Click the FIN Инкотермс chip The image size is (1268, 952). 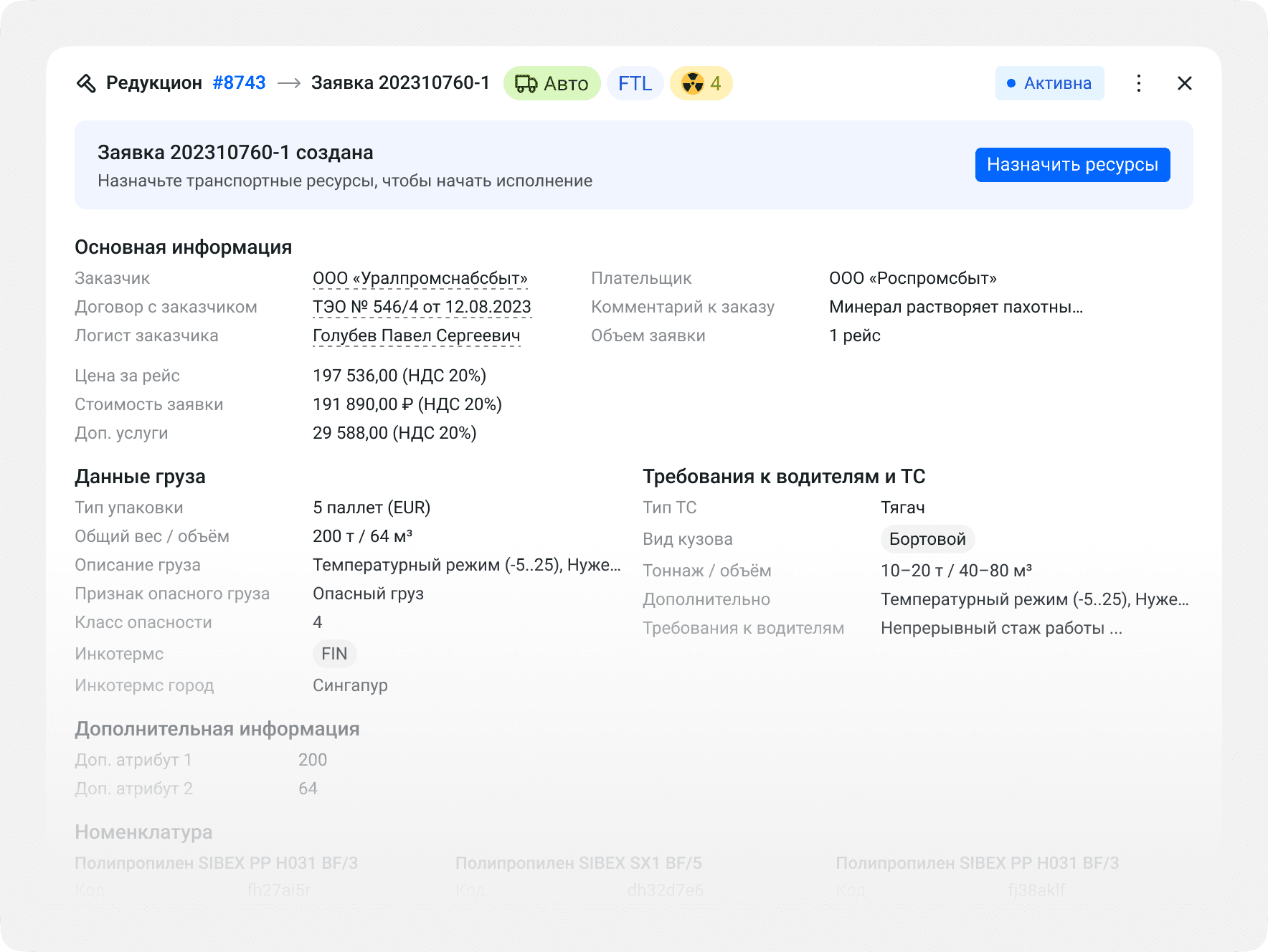(333, 653)
